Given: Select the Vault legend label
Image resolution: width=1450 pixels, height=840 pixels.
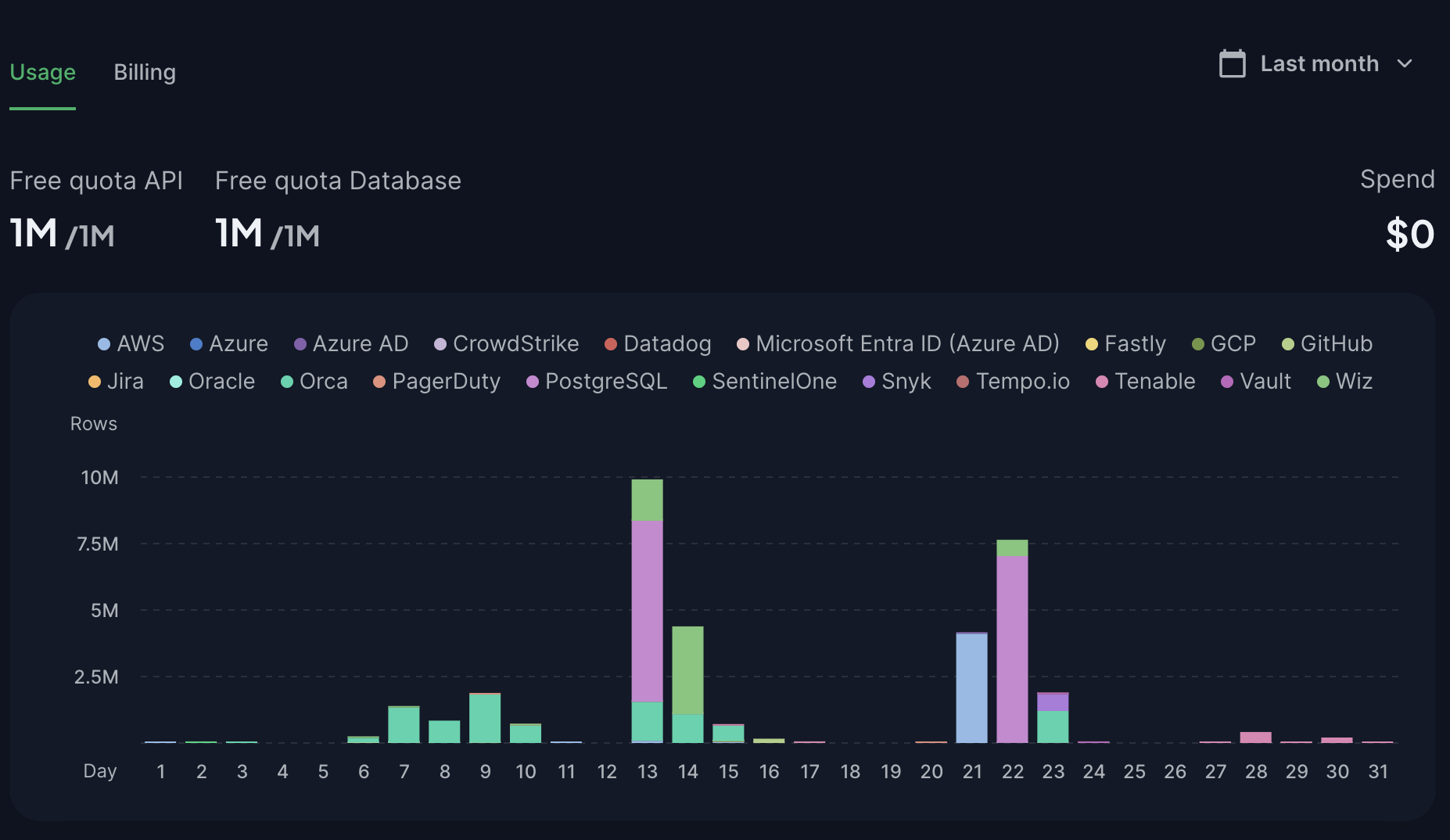Looking at the screenshot, I should pyautogui.click(x=1265, y=382).
